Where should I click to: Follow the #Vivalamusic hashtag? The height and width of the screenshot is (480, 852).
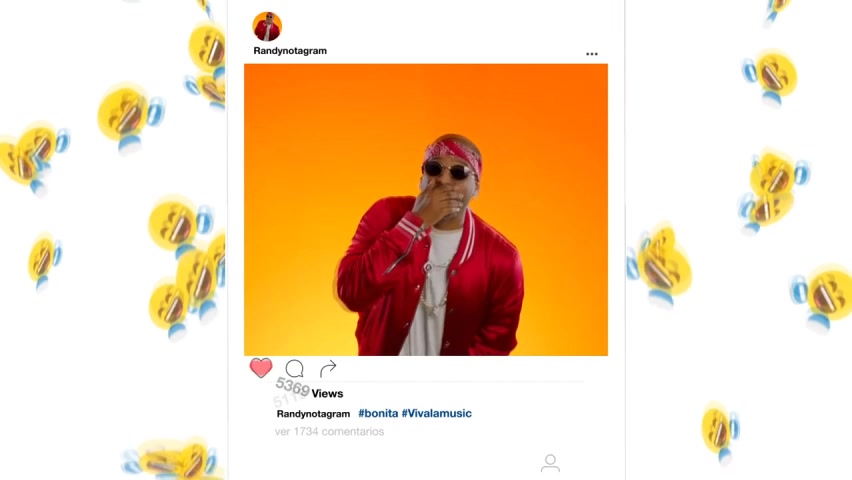[x=437, y=413]
